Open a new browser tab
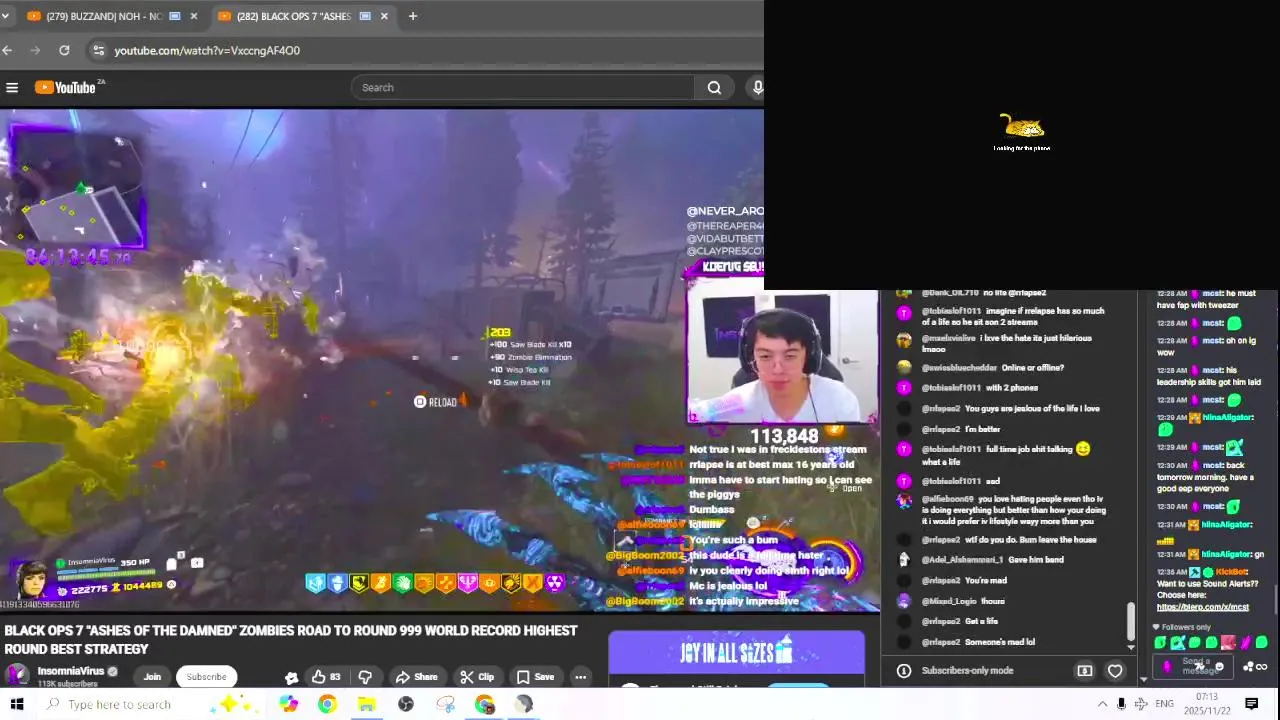 click(412, 16)
